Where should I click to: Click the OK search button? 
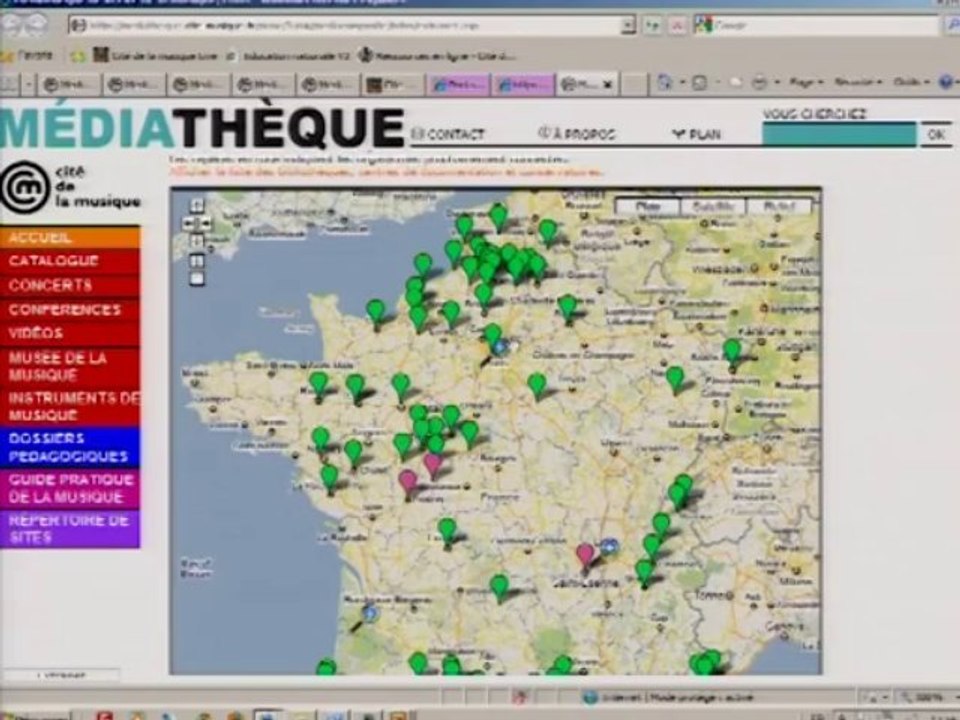coord(936,134)
